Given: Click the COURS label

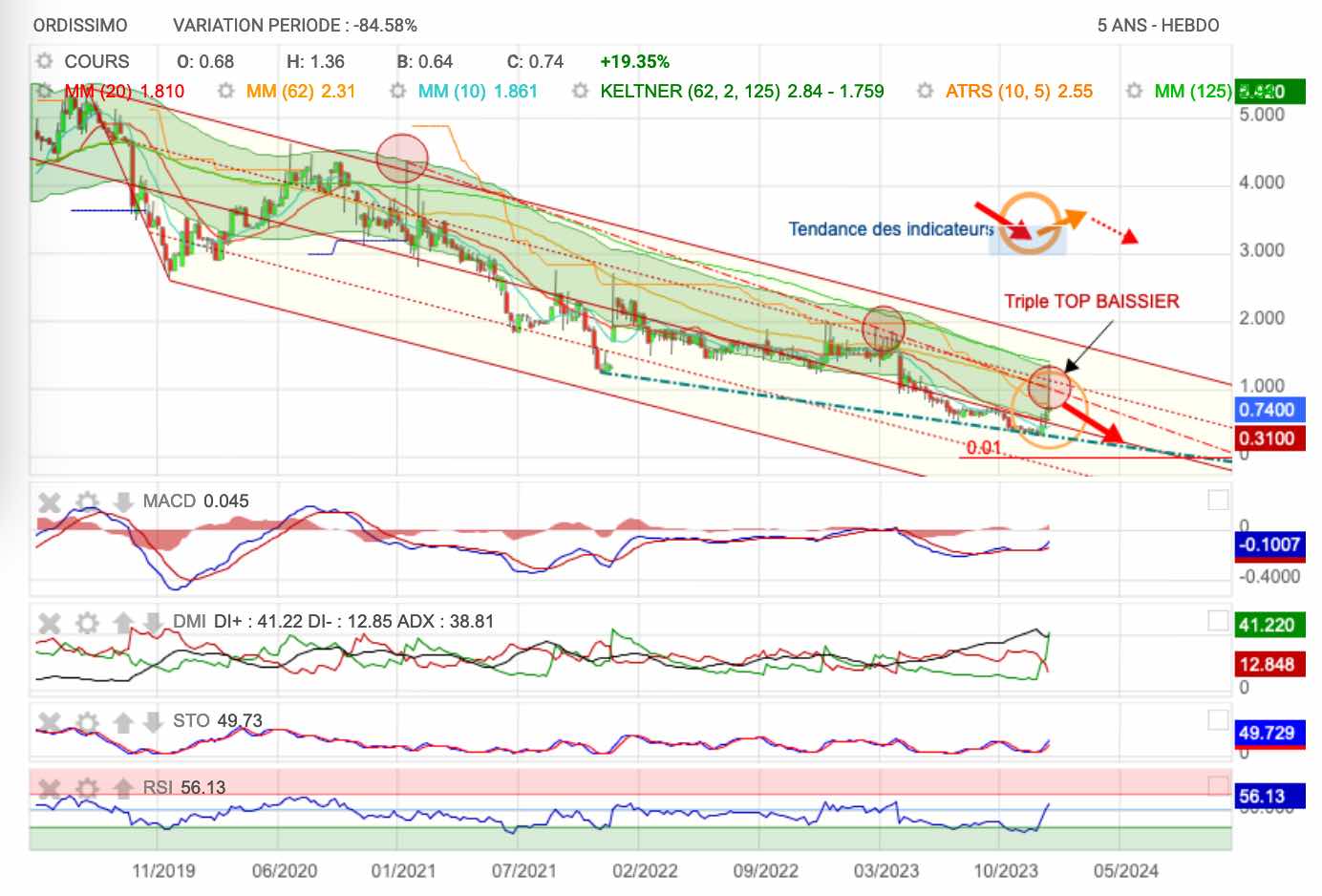Looking at the screenshot, I should [x=96, y=61].
